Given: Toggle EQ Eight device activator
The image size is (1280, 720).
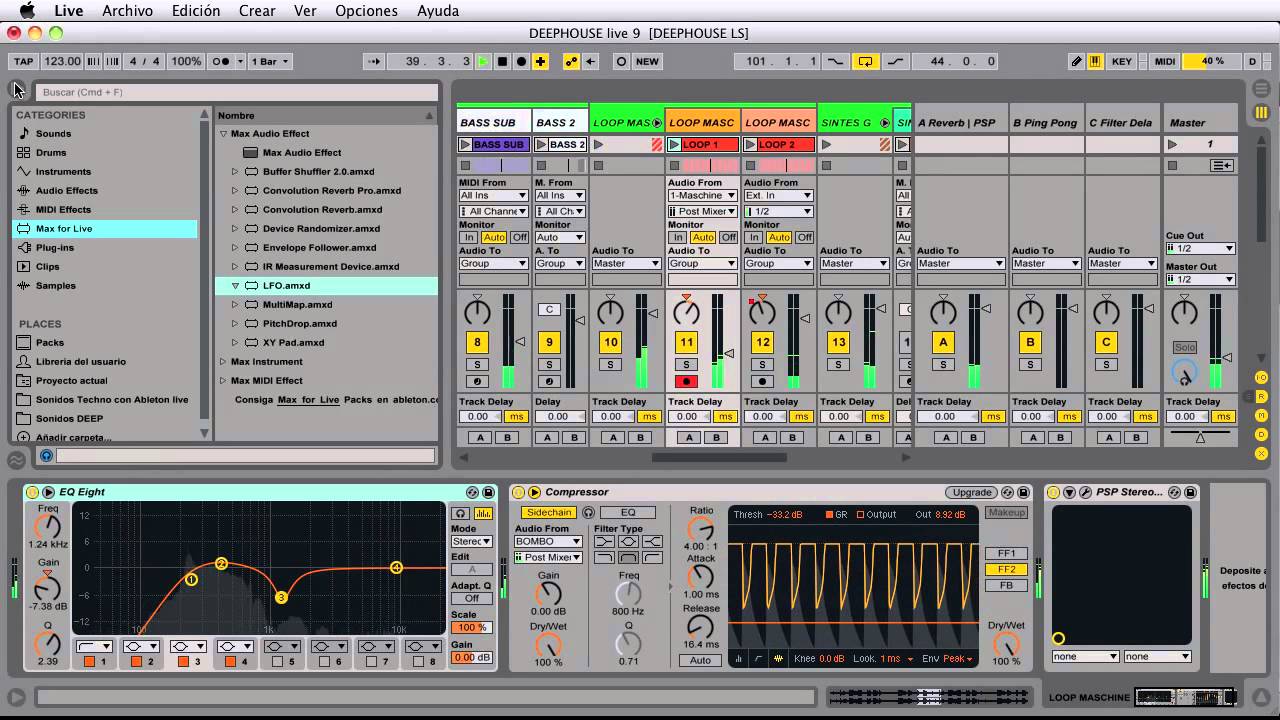Looking at the screenshot, I should coord(32,492).
